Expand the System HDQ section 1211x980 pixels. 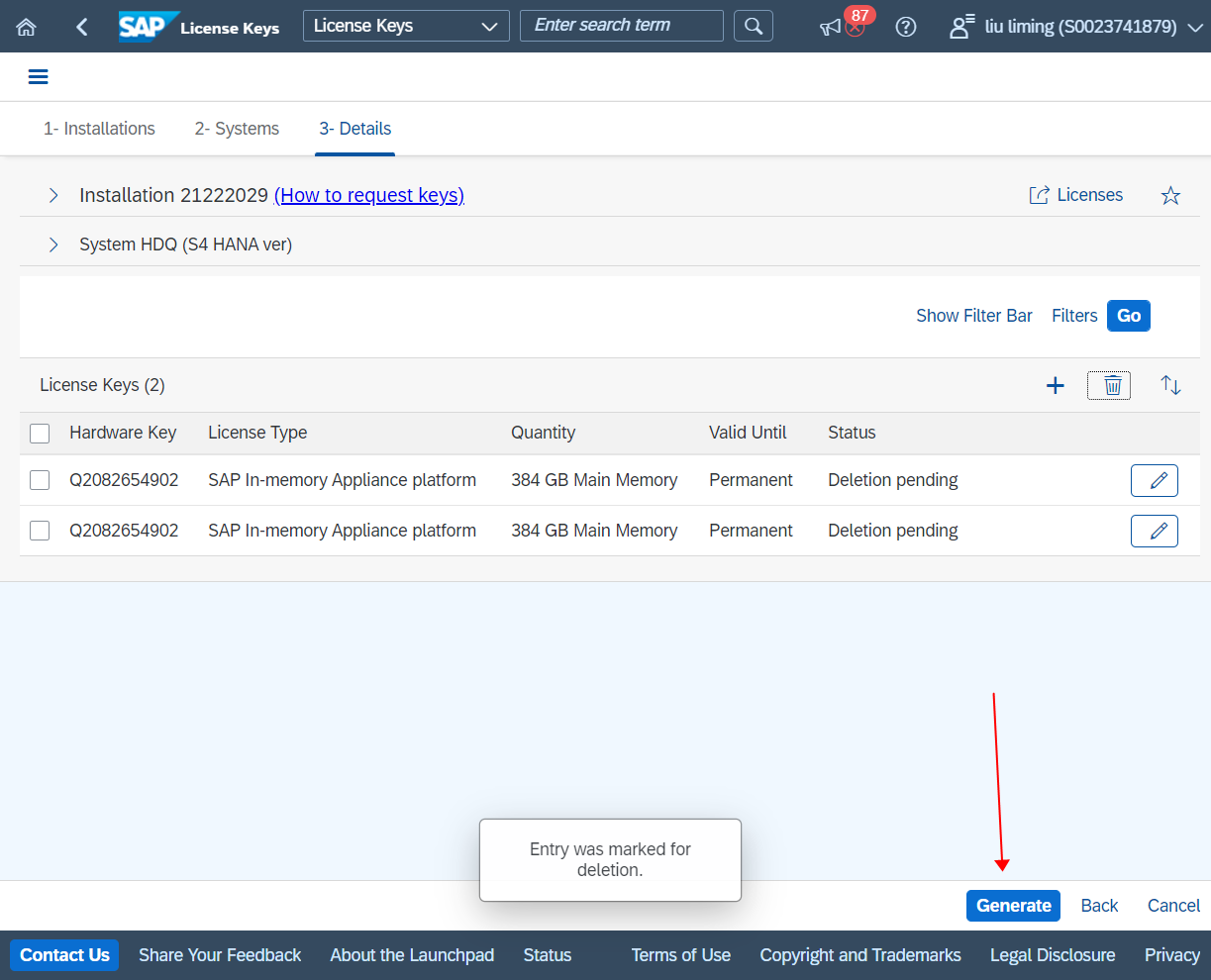pos(53,245)
